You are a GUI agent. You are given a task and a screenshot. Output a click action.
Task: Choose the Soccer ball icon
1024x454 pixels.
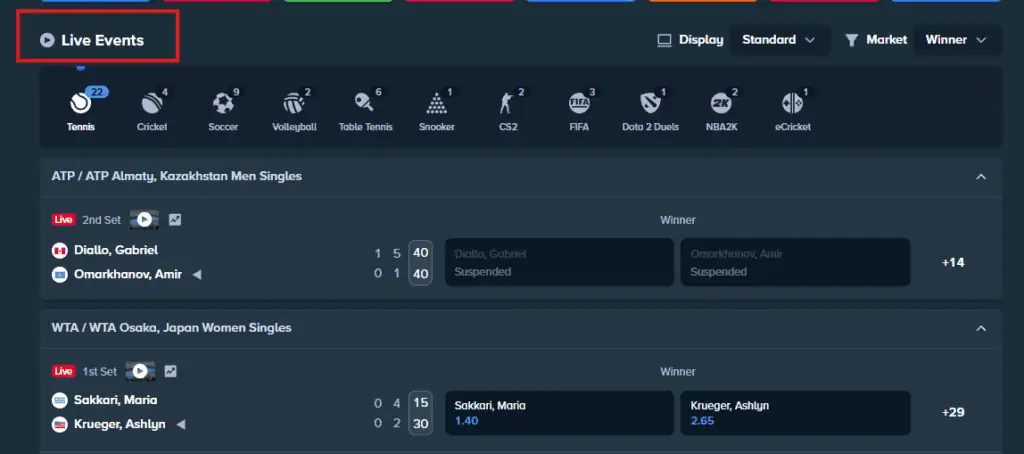[x=223, y=104]
